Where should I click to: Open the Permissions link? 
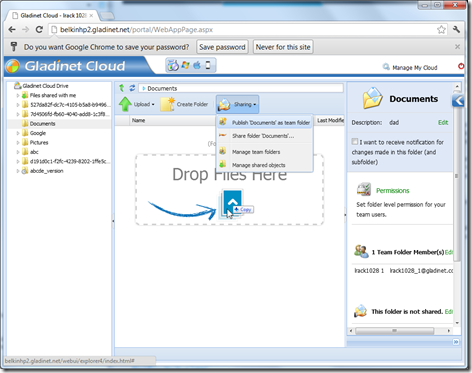[x=392, y=190]
